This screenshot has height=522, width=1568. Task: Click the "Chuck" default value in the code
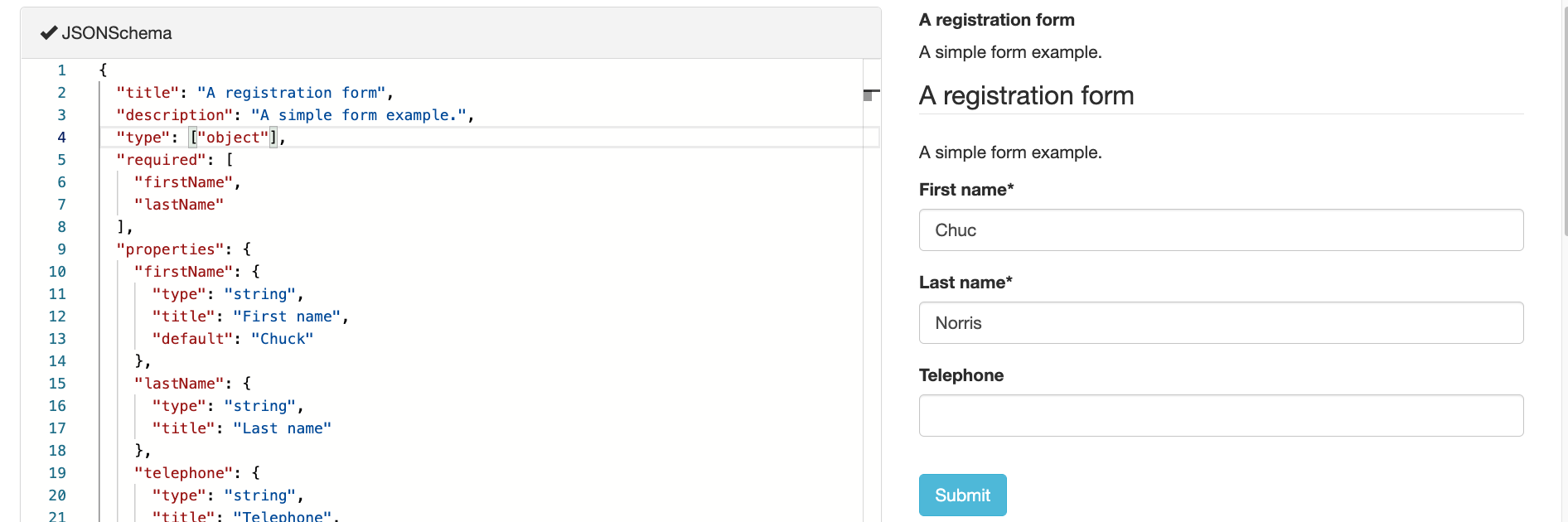[x=282, y=339]
